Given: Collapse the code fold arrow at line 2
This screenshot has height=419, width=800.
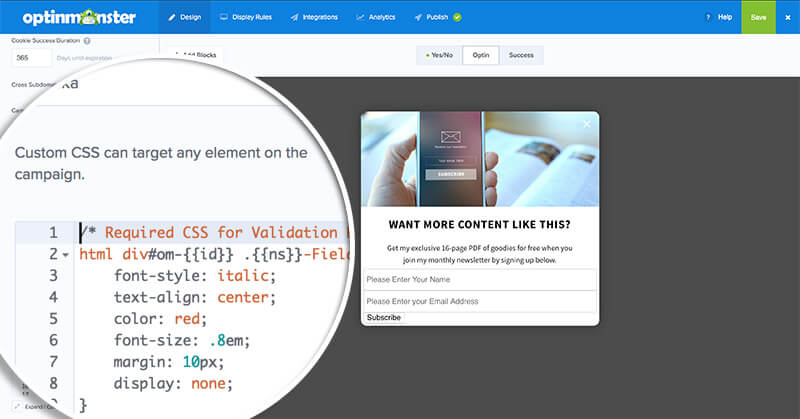Looking at the screenshot, I should pyautogui.click(x=66, y=255).
